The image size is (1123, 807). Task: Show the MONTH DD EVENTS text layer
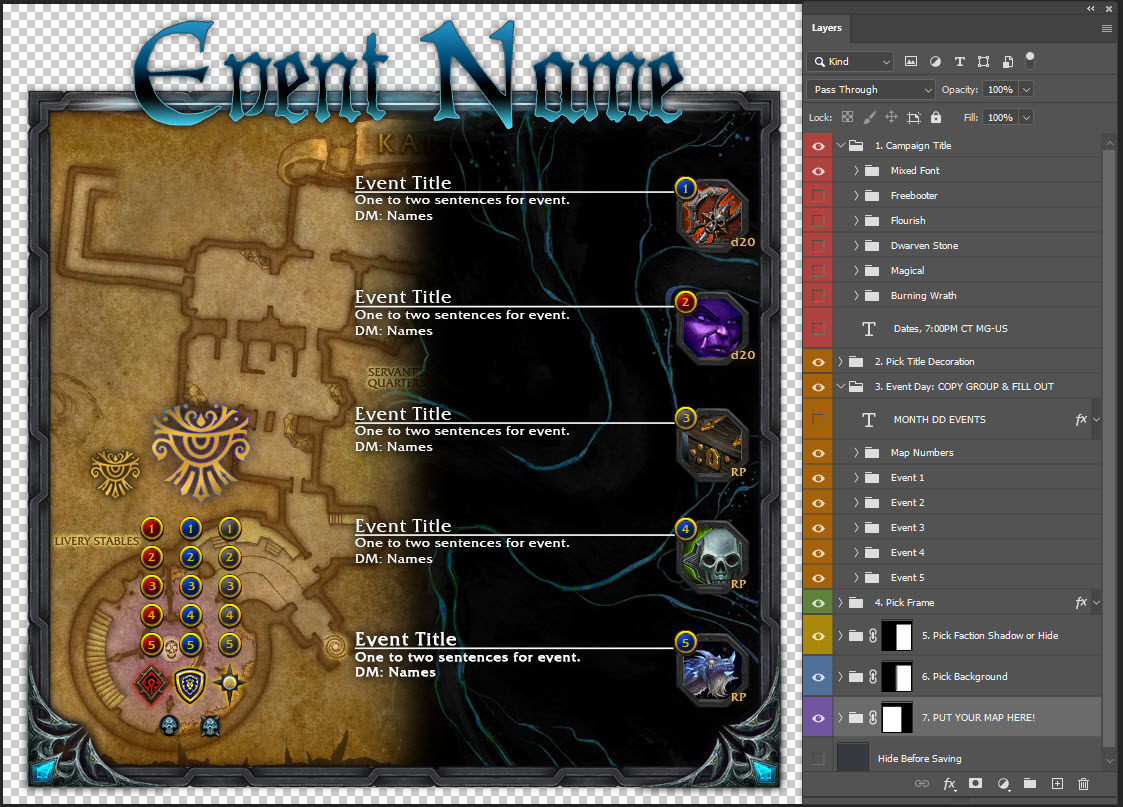818,420
